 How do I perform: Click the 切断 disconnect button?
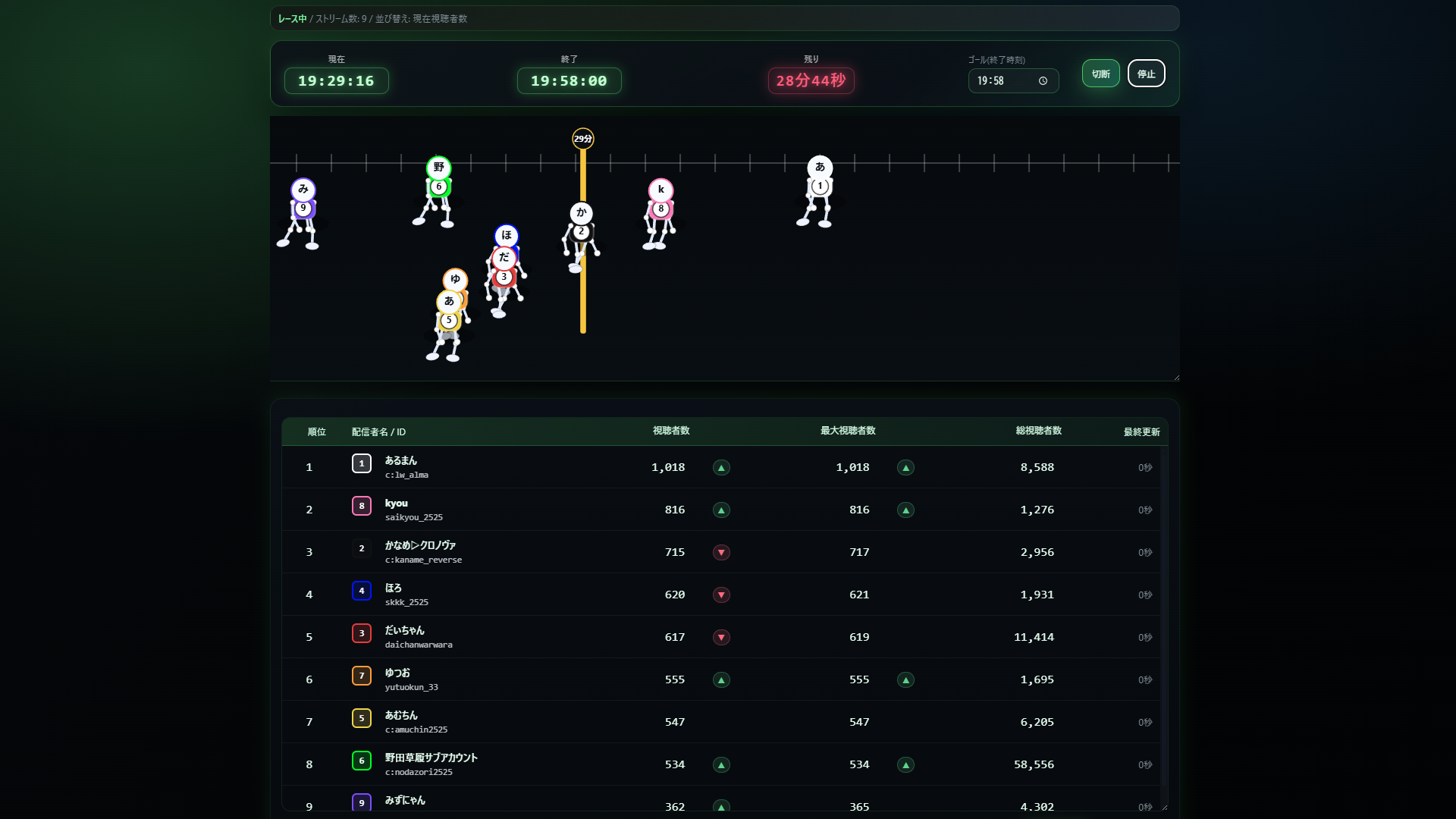[x=1100, y=74]
